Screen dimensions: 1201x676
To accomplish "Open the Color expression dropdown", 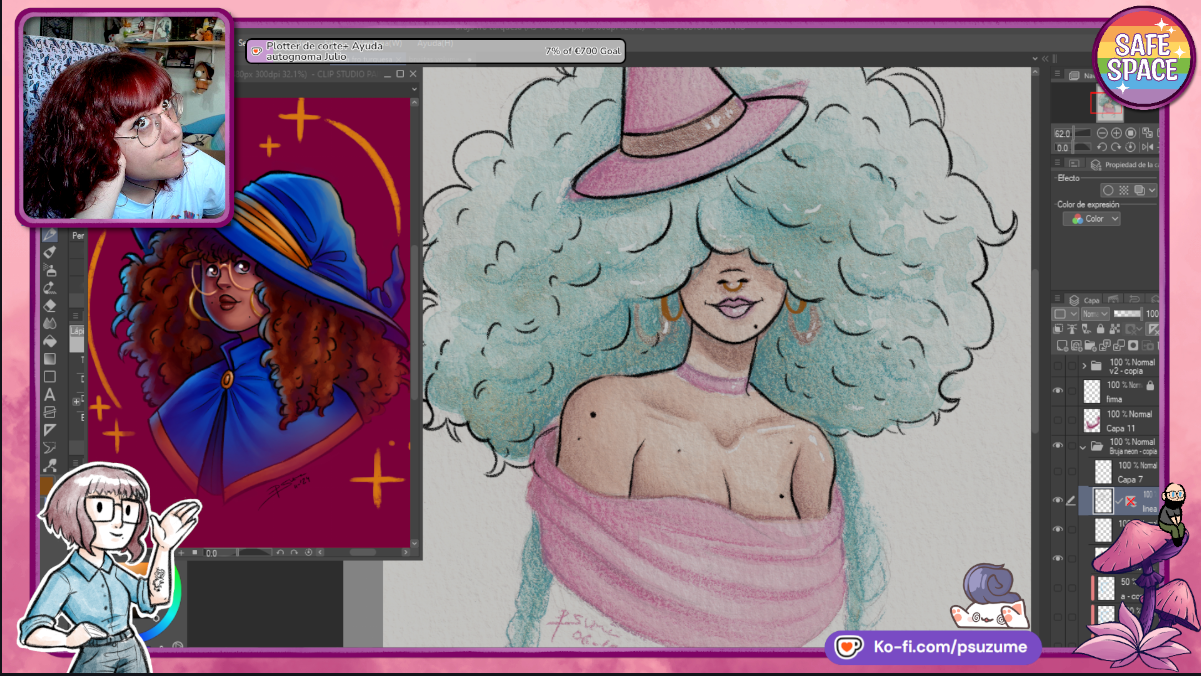I will (1091, 219).
